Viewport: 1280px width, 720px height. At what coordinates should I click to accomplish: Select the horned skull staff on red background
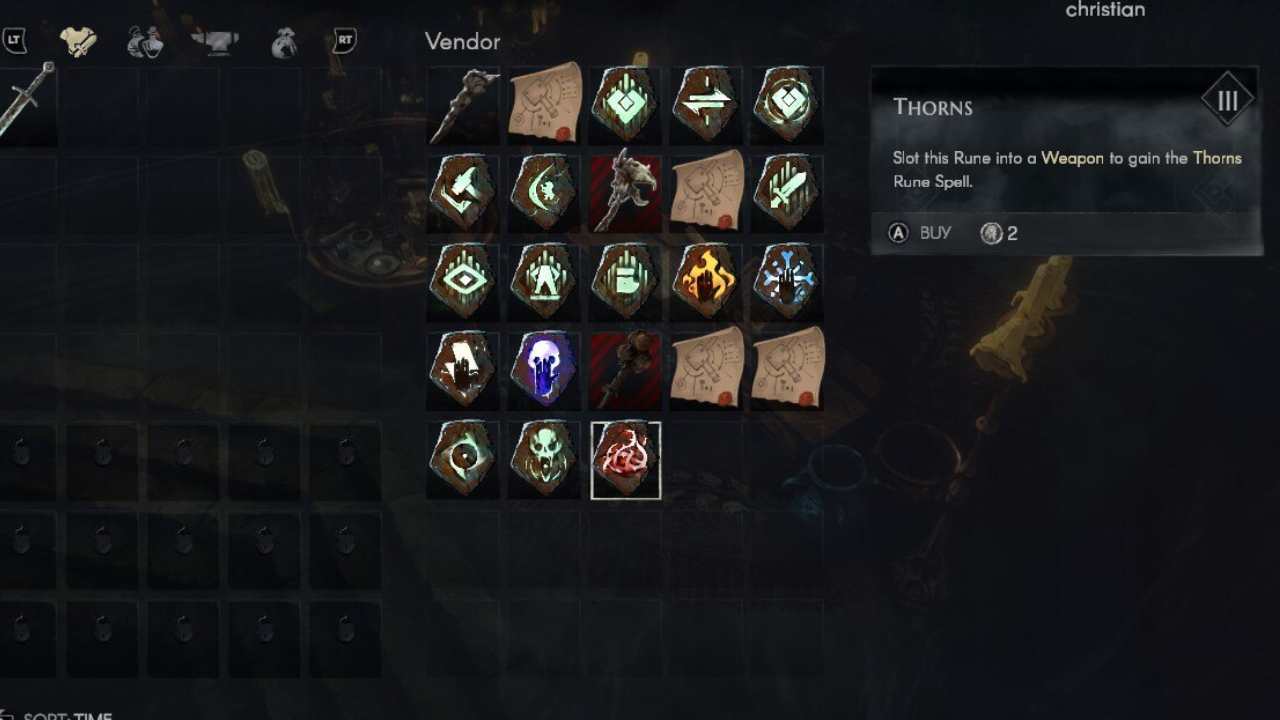click(x=626, y=192)
